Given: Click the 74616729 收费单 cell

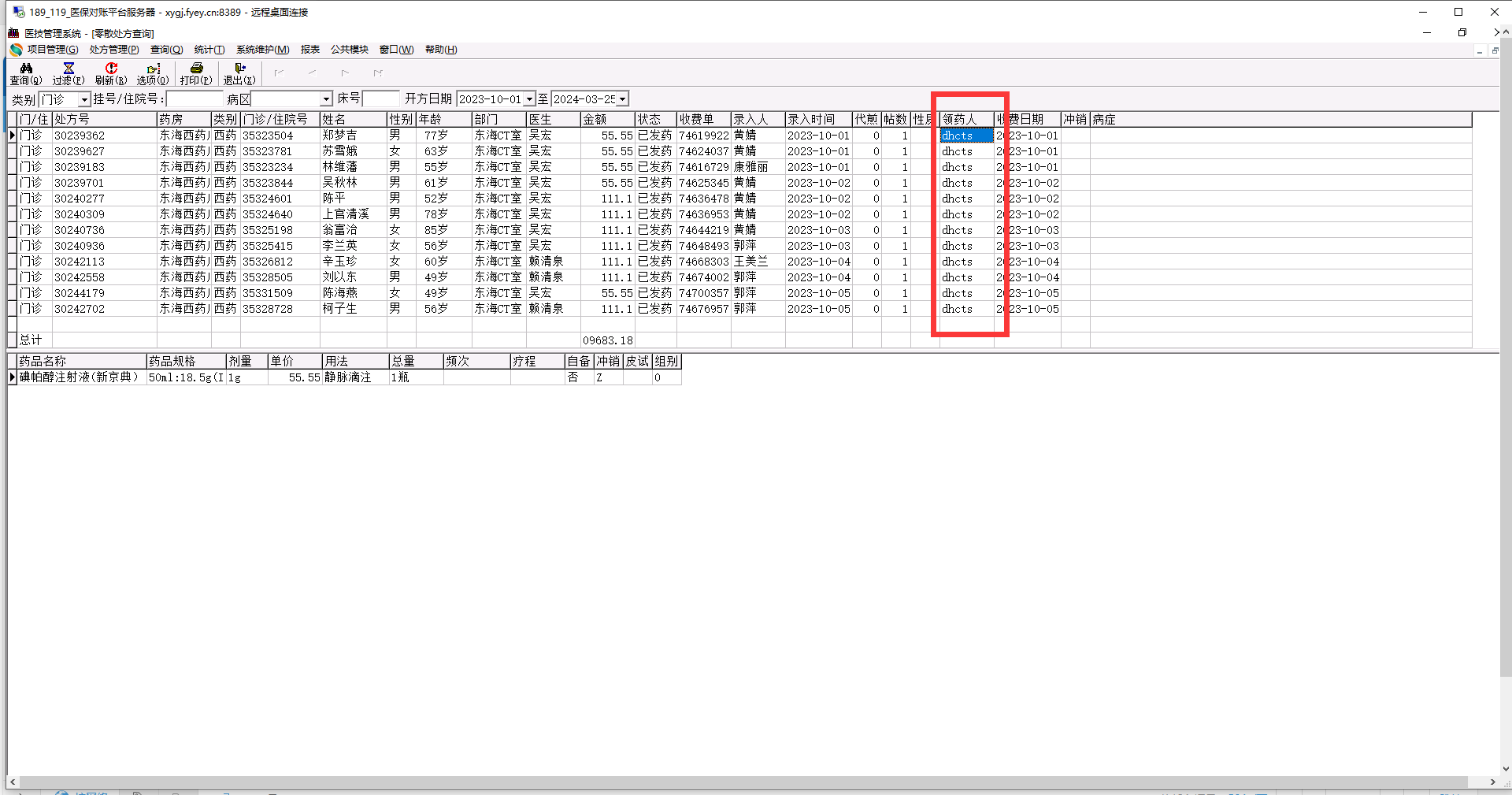Looking at the screenshot, I should pos(704,167).
